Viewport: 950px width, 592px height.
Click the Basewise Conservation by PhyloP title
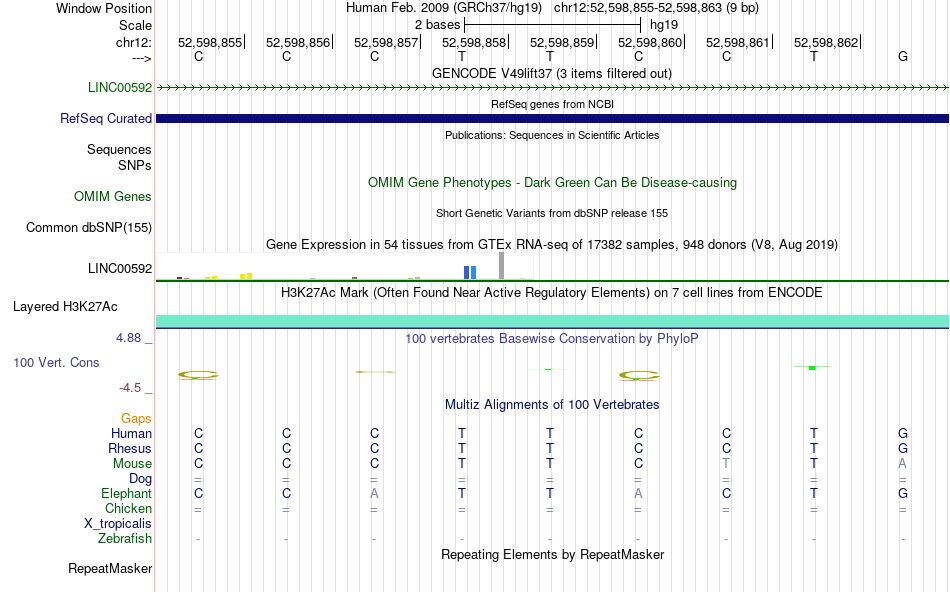tap(552, 339)
